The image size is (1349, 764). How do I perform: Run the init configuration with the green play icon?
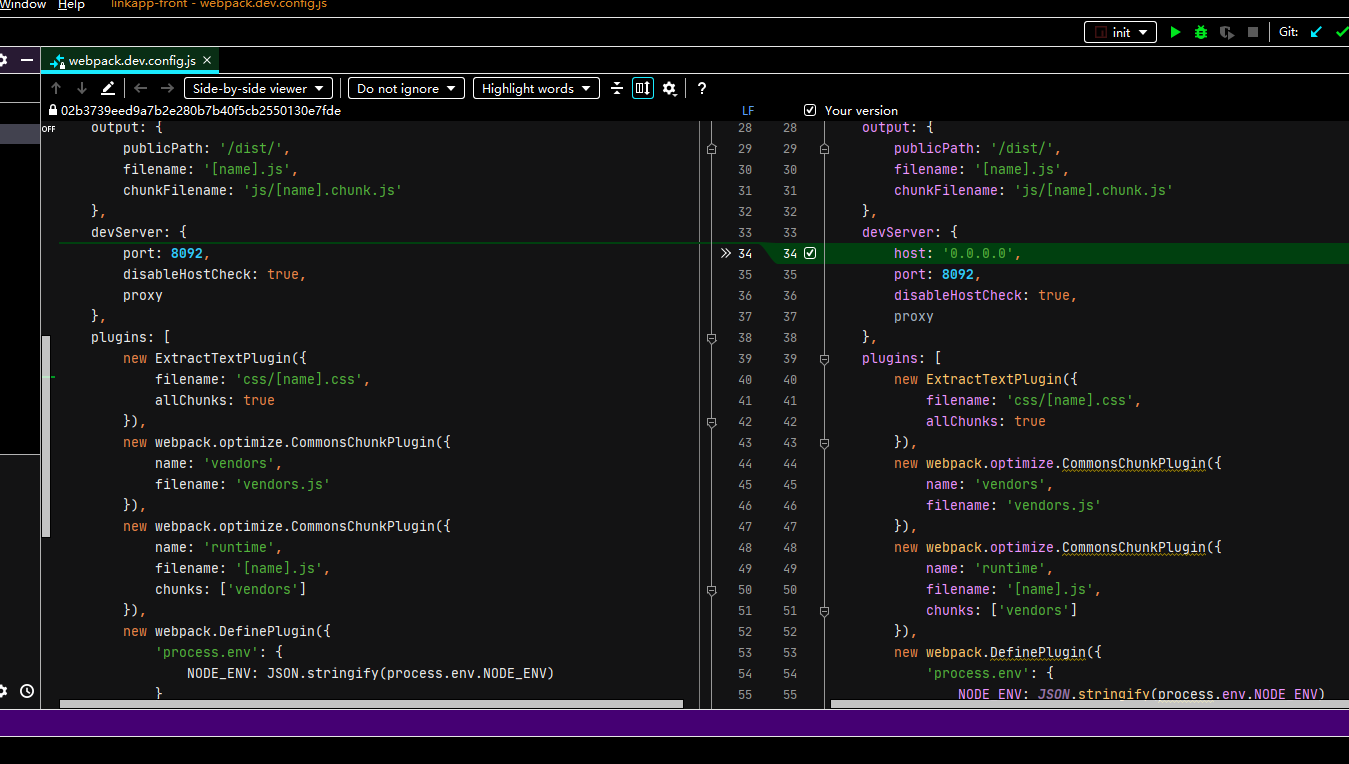(1175, 32)
